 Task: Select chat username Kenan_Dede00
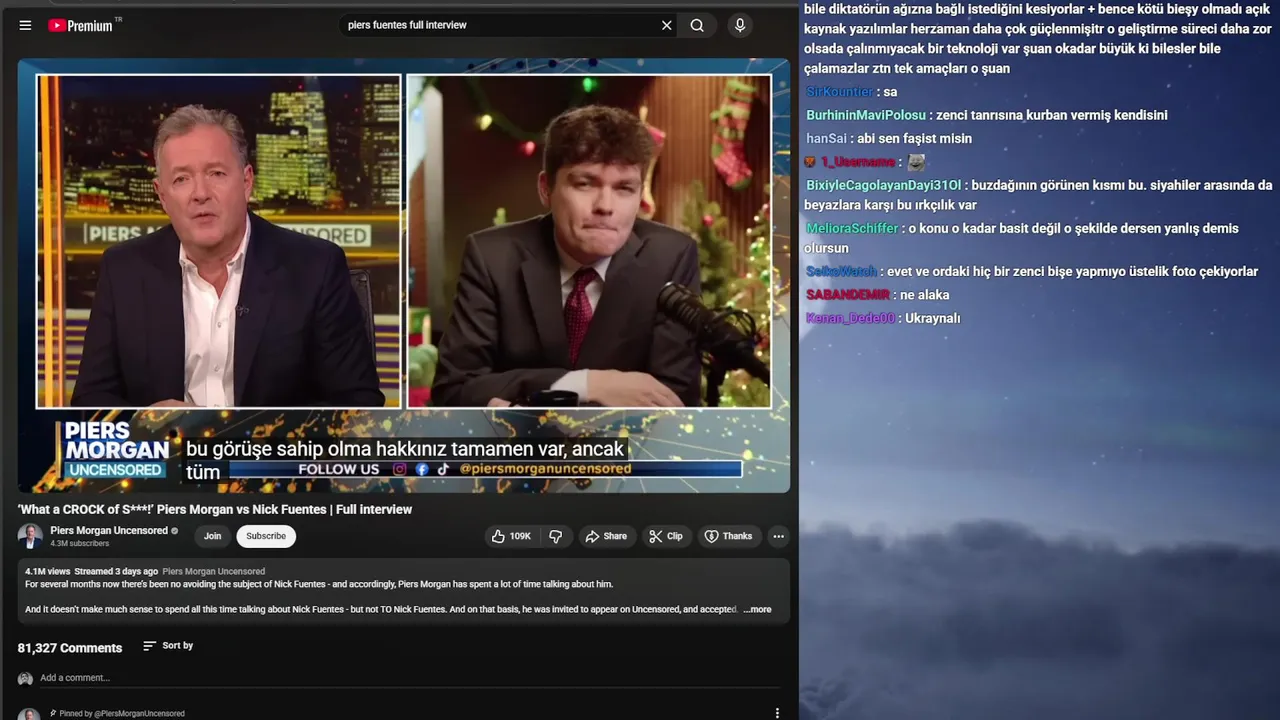[850, 318]
